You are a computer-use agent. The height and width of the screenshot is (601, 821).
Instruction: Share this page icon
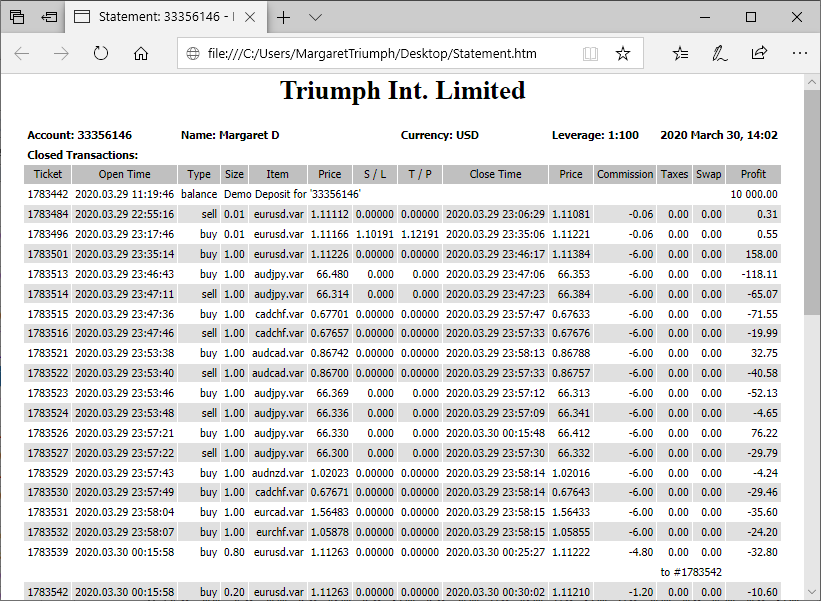click(759, 53)
